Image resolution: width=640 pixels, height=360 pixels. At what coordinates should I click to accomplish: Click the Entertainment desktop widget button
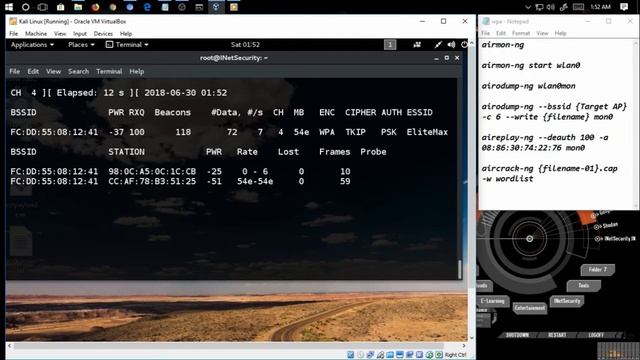coord(529,308)
